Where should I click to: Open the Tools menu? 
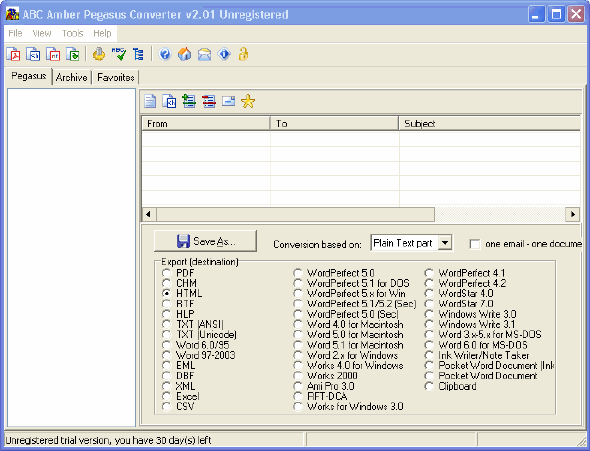click(72, 33)
